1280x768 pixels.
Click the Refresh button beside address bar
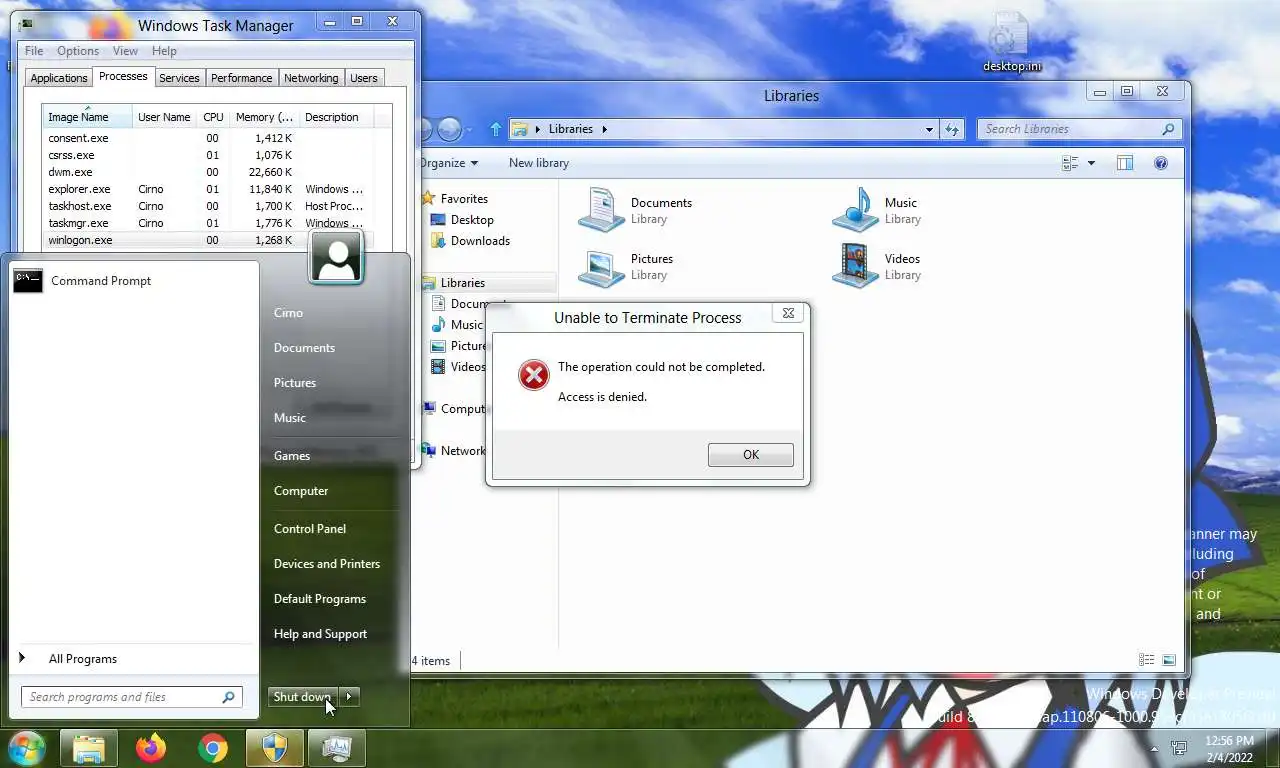pyautogui.click(x=952, y=129)
